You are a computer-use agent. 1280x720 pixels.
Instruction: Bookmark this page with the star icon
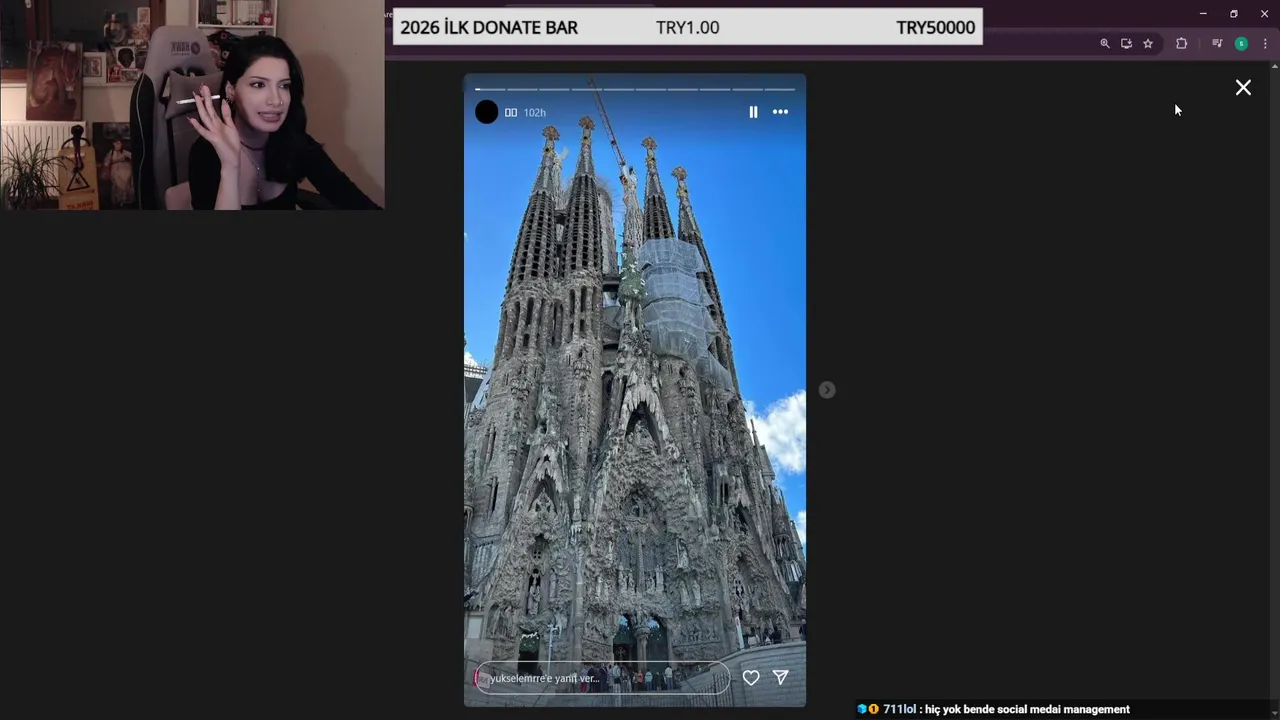pyautogui.click(x=1148, y=44)
